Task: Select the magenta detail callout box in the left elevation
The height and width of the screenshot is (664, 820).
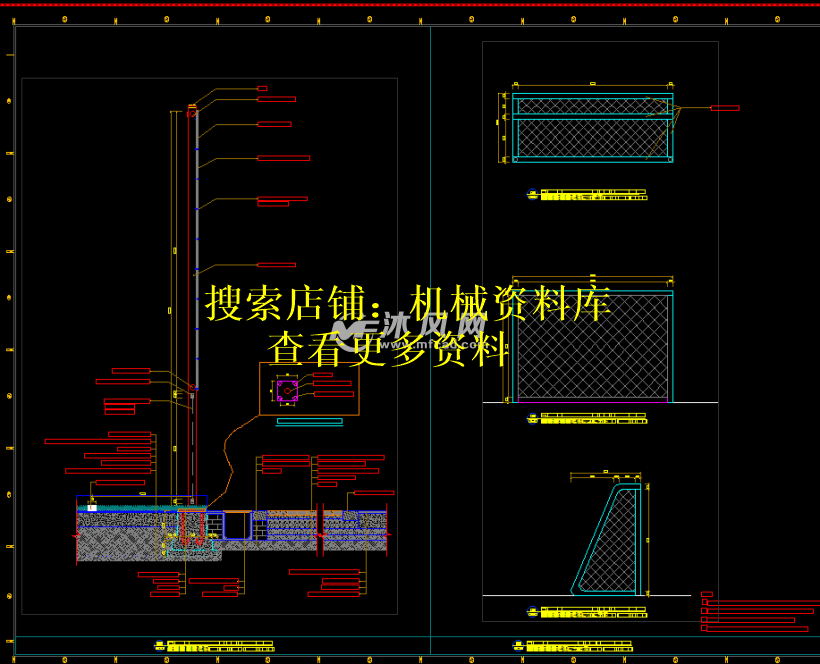Action: (x=288, y=393)
